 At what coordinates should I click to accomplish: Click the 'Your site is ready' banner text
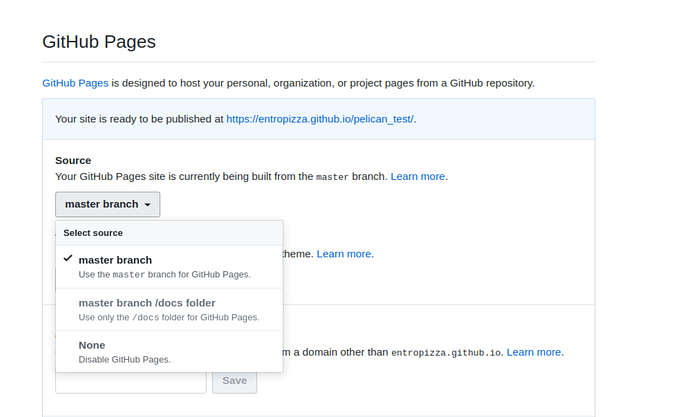click(139, 119)
